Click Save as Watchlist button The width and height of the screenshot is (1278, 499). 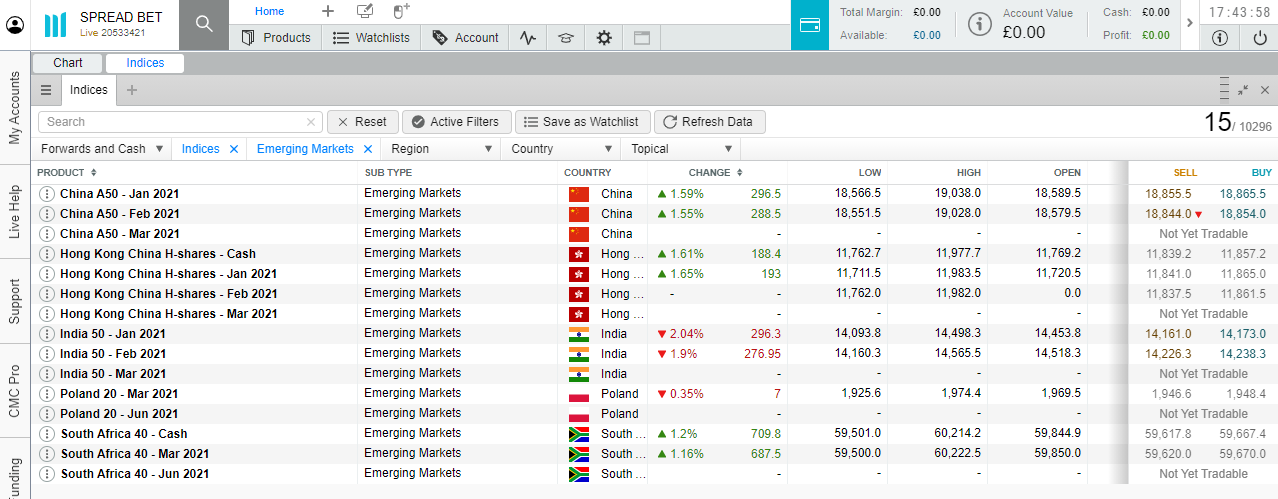click(x=582, y=122)
